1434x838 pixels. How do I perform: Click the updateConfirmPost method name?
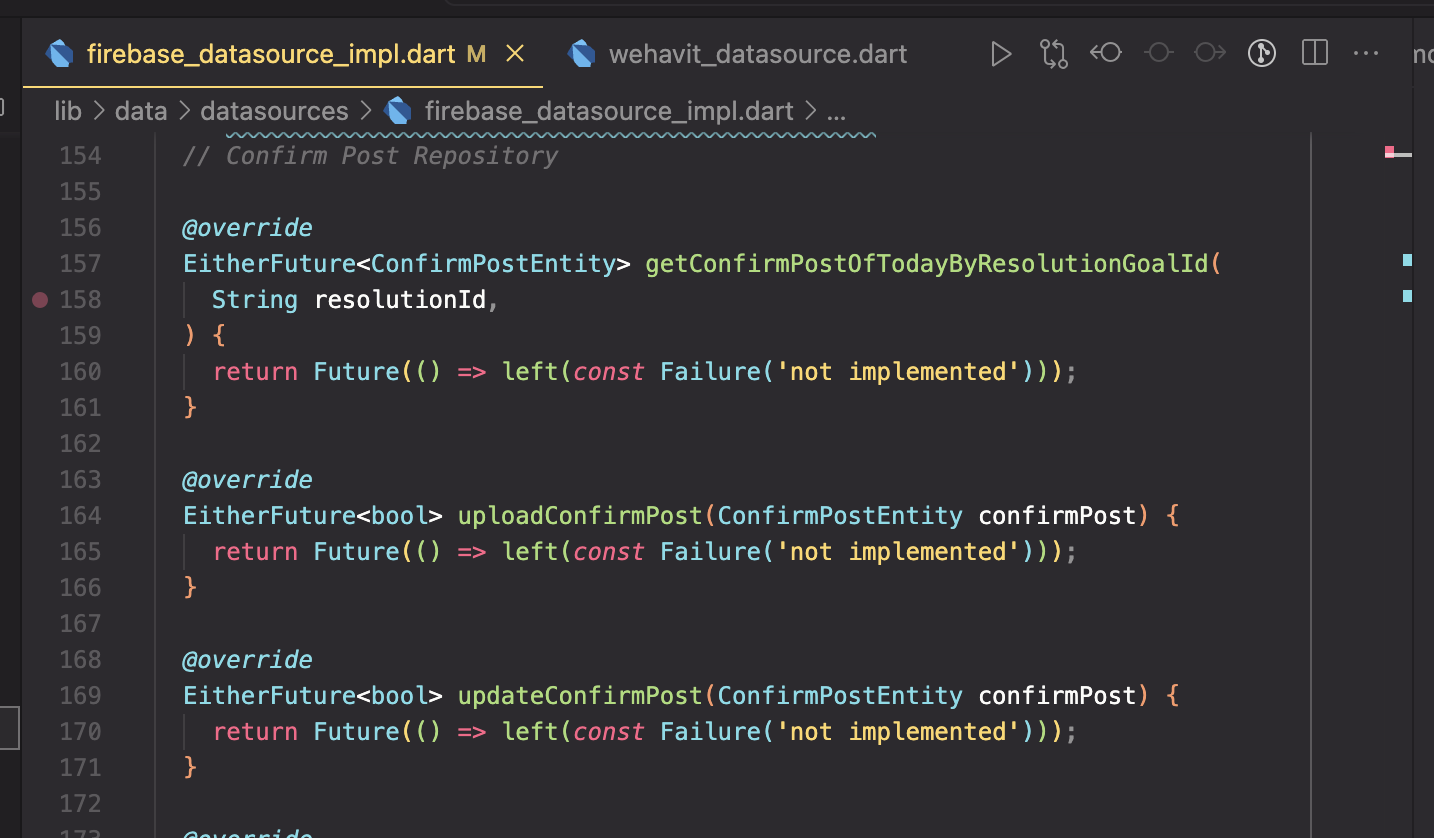click(x=580, y=696)
